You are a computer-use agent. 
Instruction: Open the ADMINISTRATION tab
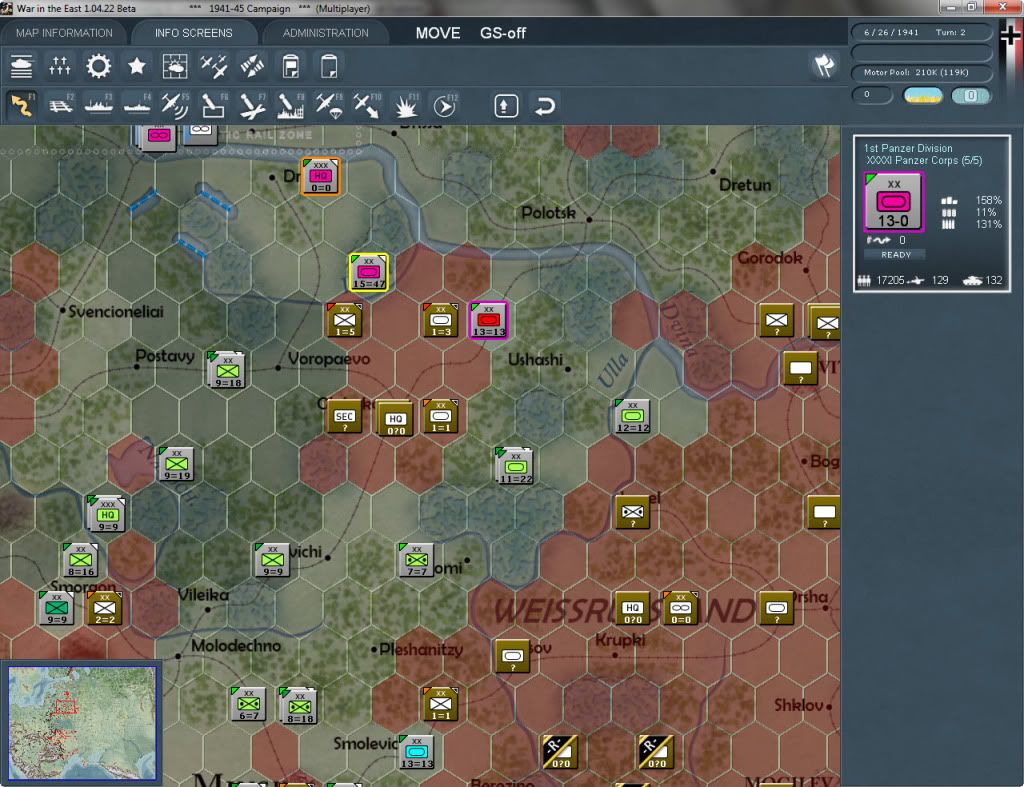point(325,33)
